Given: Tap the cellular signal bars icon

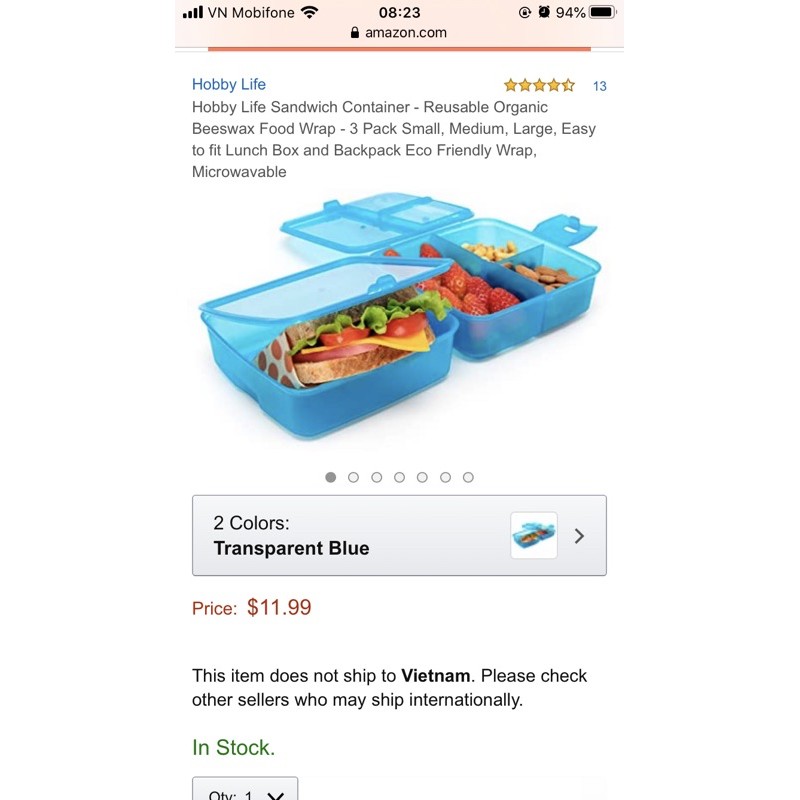Looking at the screenshot, I should pos(192,13).
